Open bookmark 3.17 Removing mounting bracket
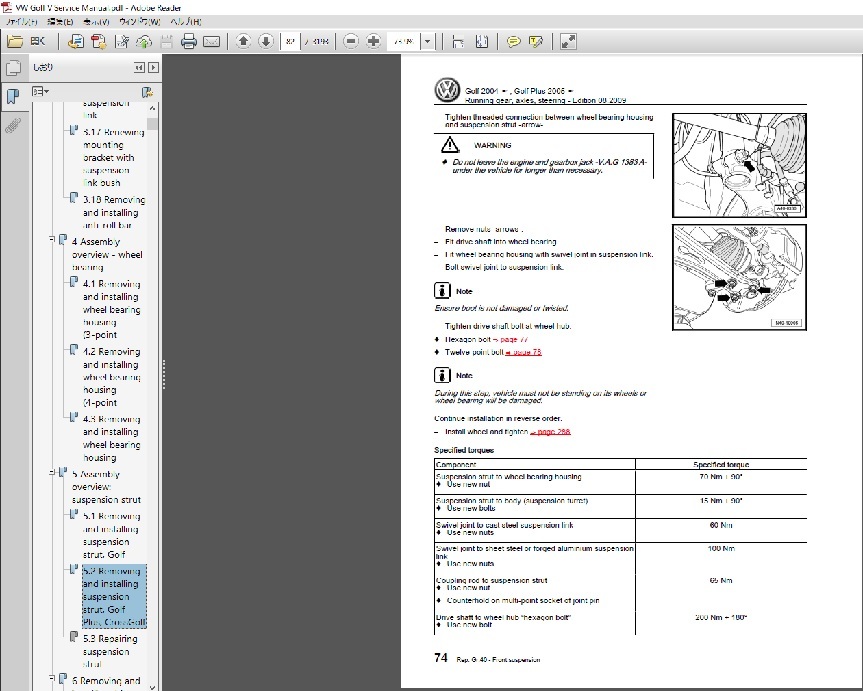The height and width of the screenshot is (691, 863). point(113,157)
